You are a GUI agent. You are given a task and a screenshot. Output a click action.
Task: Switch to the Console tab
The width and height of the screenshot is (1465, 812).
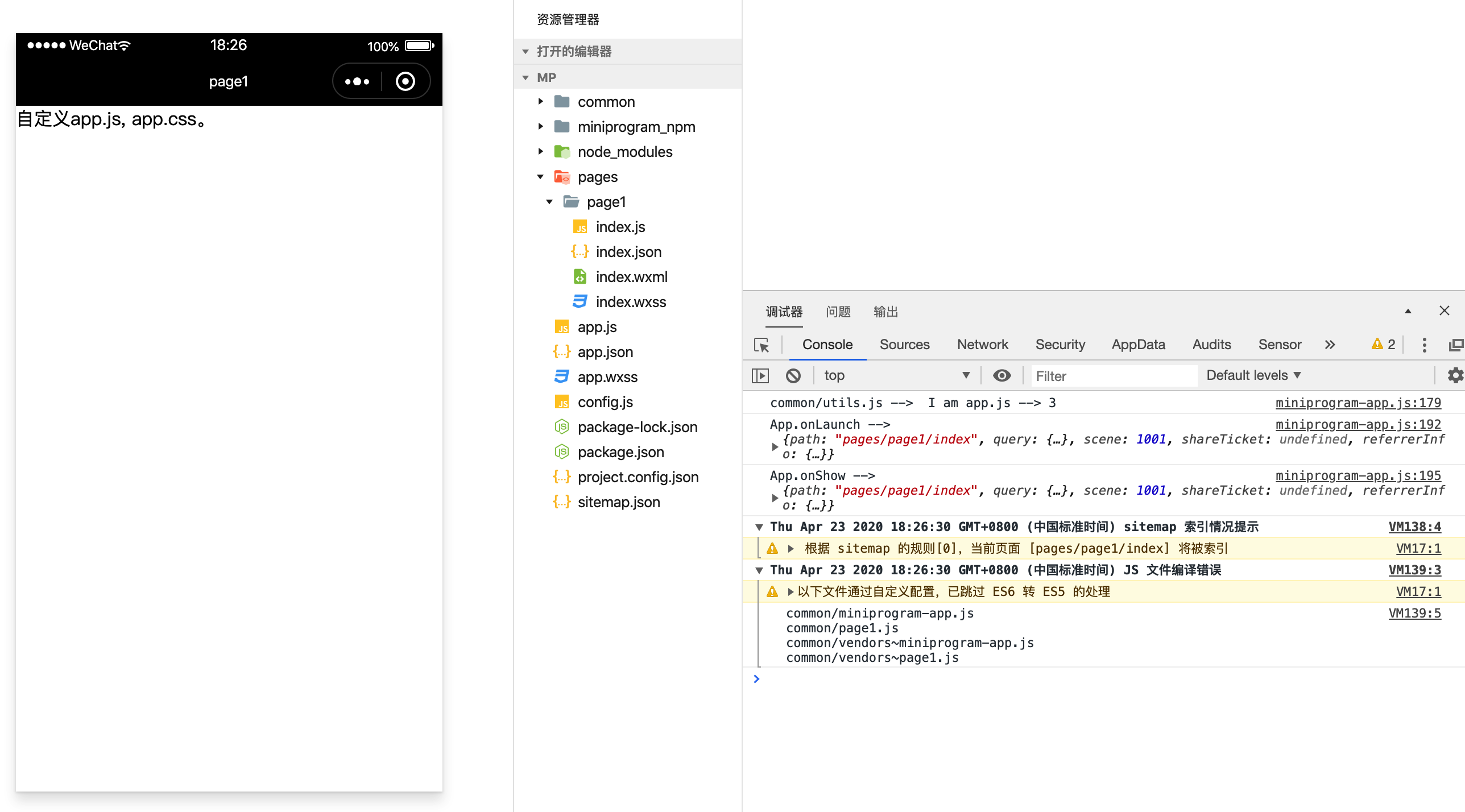coord(827,345)
